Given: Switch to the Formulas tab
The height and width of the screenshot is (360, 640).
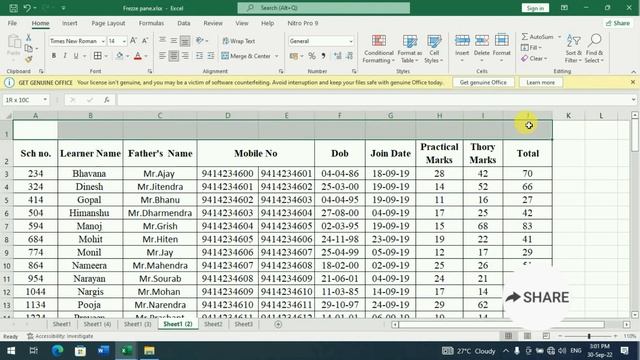Looking at the screenshot, I should coord(151,23).
